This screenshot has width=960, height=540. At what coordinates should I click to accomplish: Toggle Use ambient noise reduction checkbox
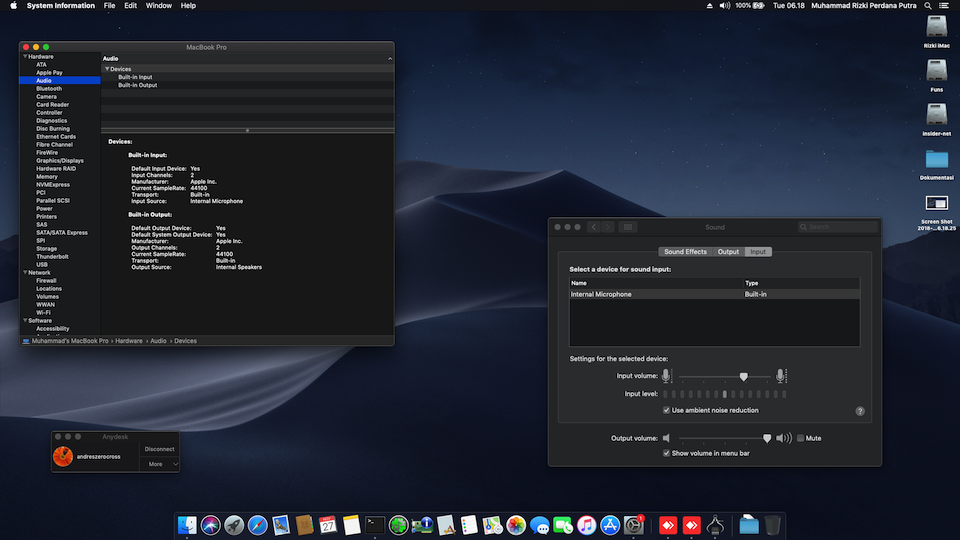point(667,410)
